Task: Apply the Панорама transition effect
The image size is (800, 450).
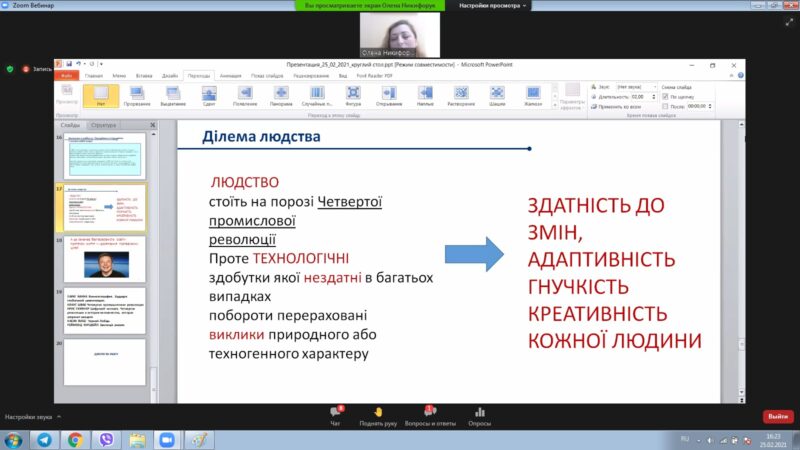Action: click(x=281, y=97)
